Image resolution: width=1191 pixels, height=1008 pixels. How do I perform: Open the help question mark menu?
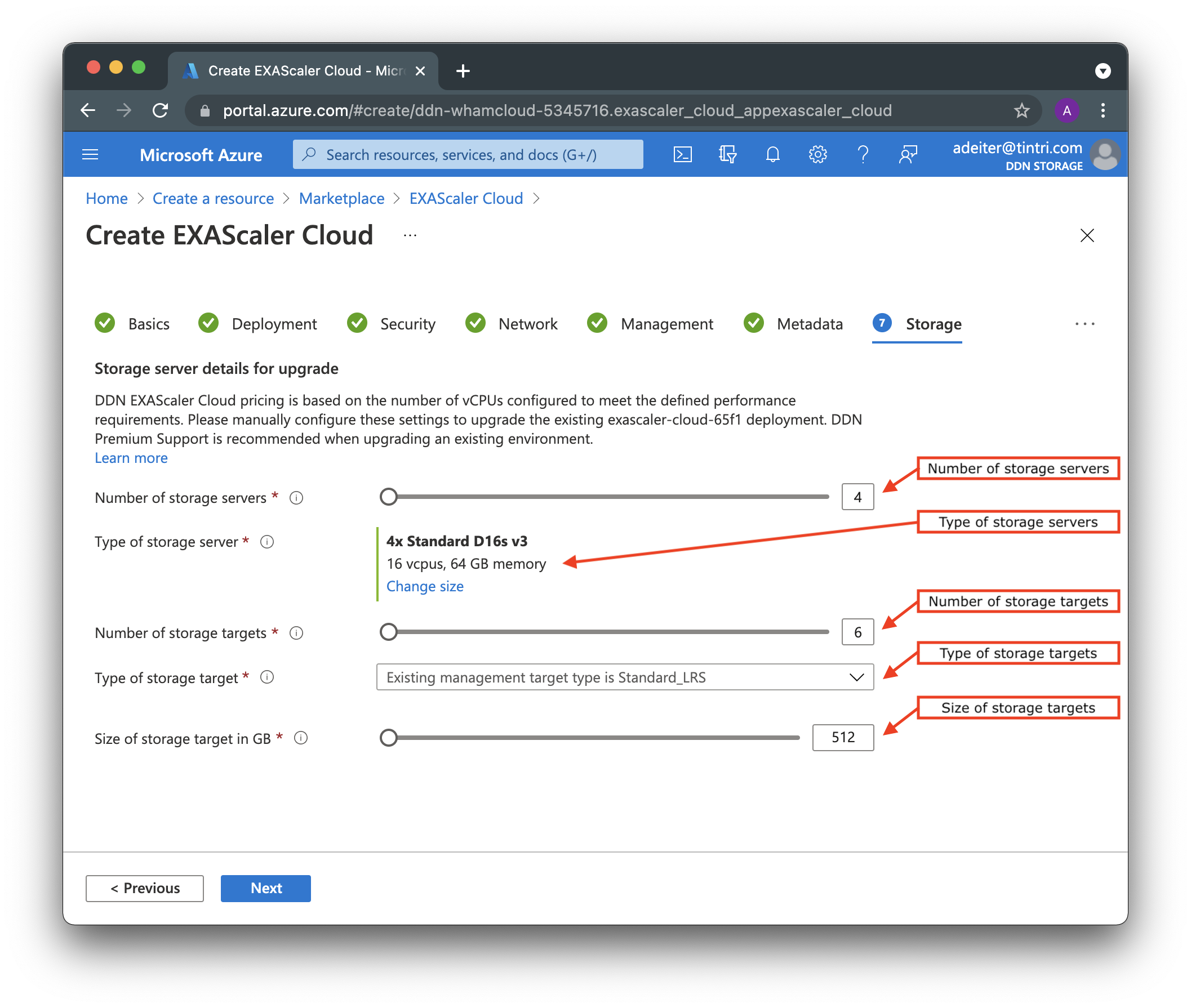tap(863, 154)
